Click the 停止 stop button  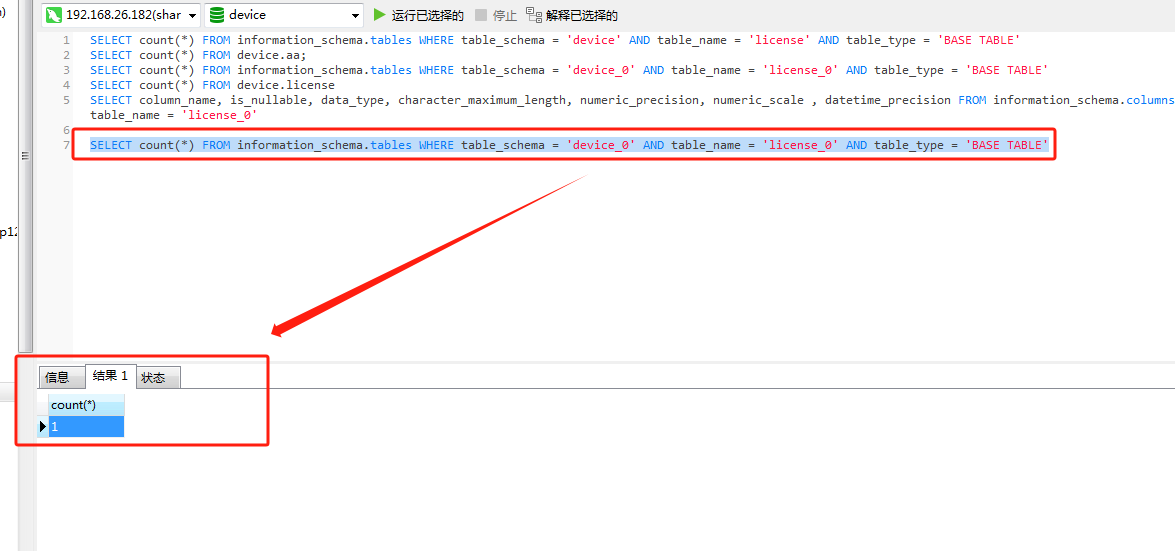[495, 15]
